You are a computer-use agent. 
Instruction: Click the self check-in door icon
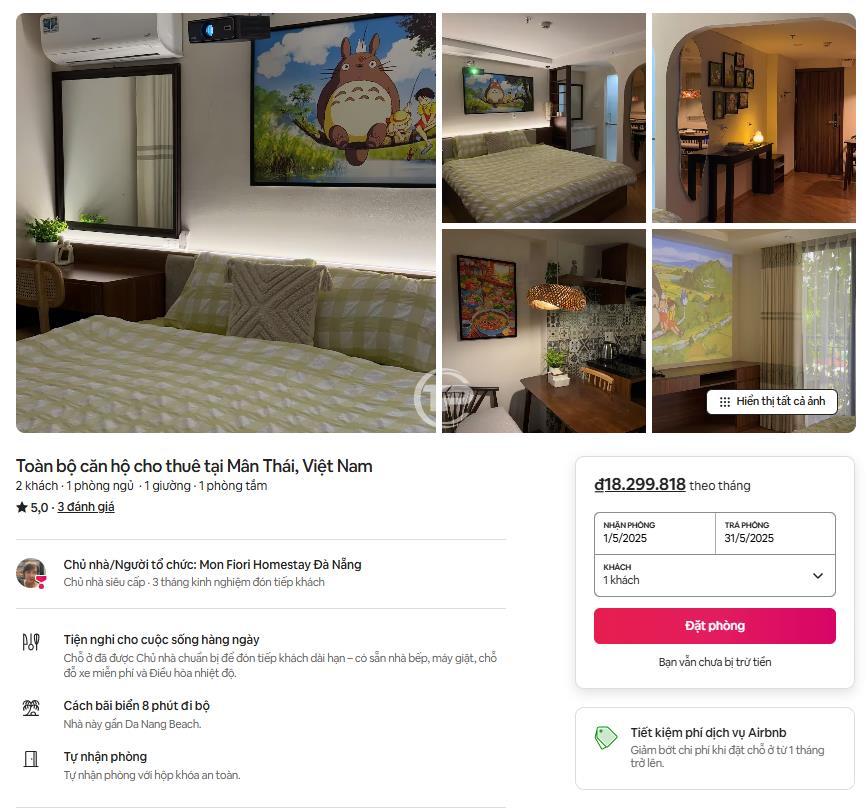click(31, 759)
